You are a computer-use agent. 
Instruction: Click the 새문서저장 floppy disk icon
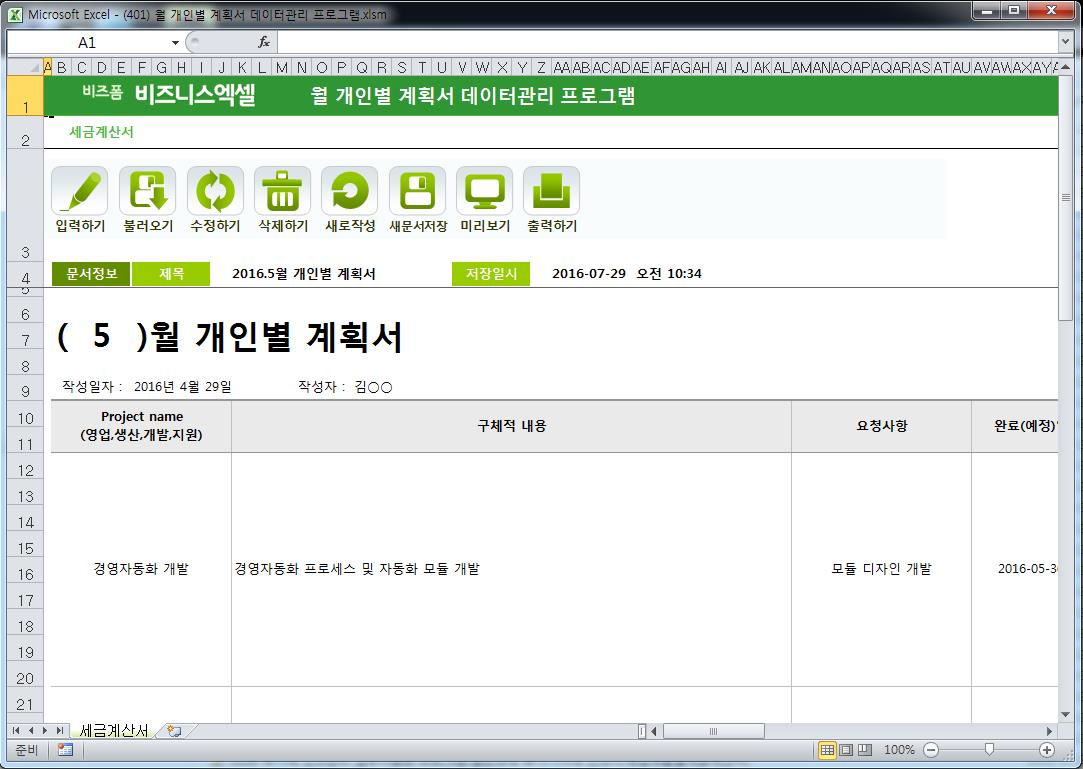(x=417, y=191)
